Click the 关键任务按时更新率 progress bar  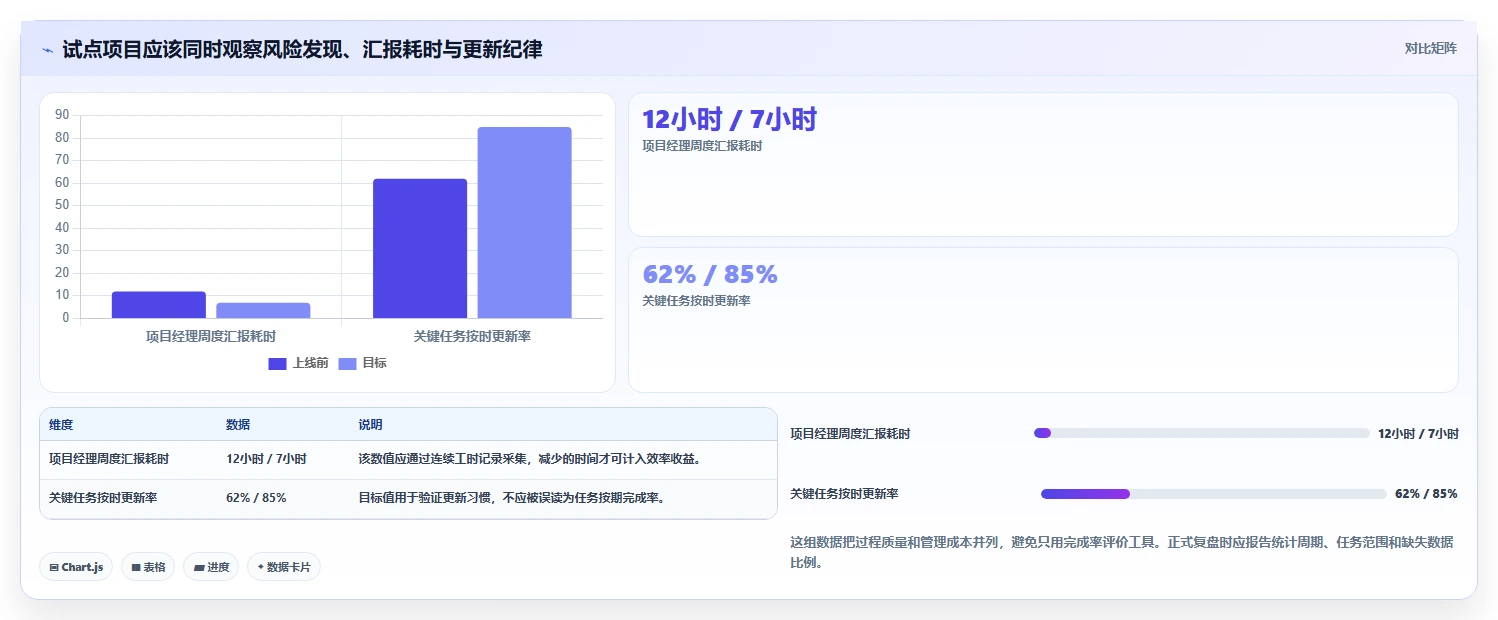1213,494
